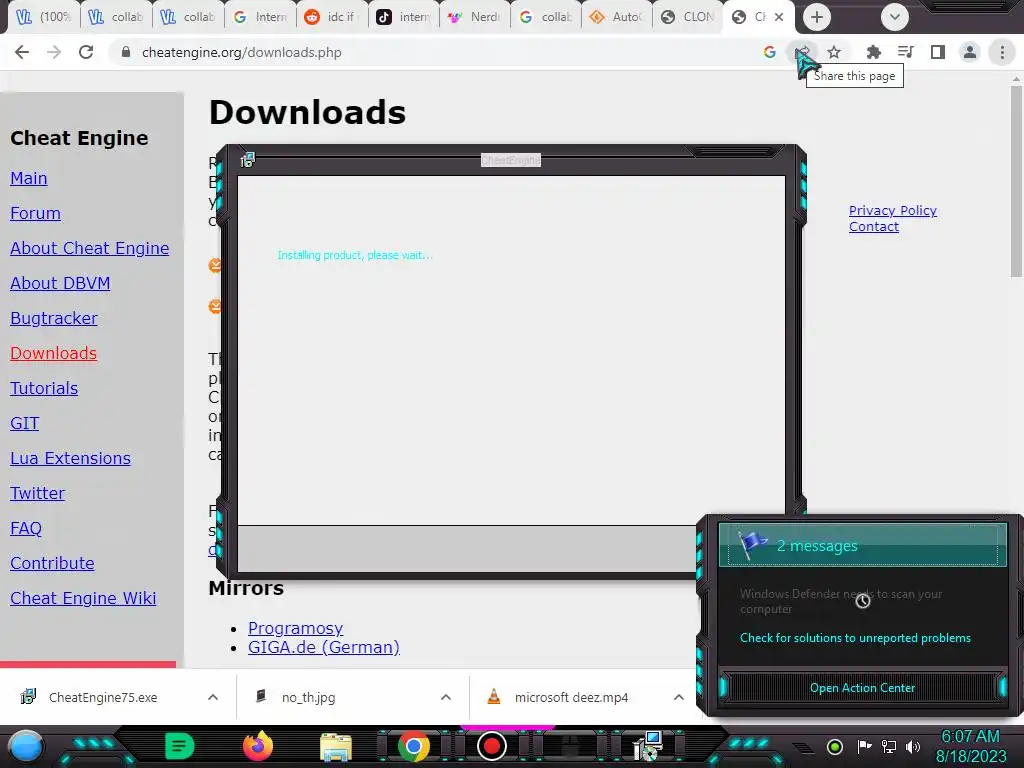The width and height of the screenshot is (1024, 768).
Task: Open Chrome from the taskbar
Action: pos(413,746)
